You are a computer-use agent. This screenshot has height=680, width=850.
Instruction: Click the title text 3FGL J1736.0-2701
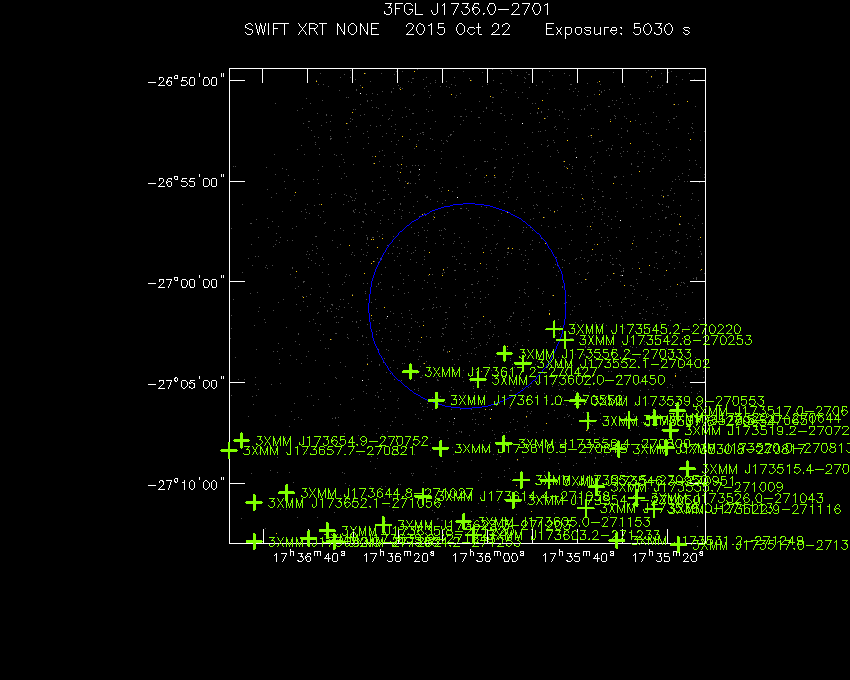click(467, 9)
